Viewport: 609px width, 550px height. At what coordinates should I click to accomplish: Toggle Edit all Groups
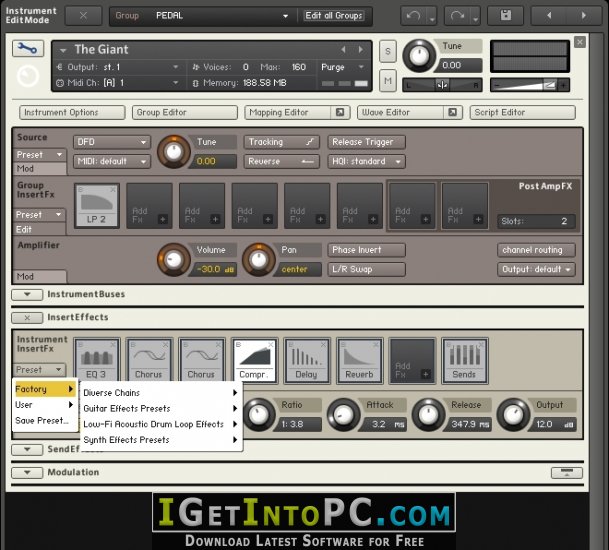[x=334, y=16]
